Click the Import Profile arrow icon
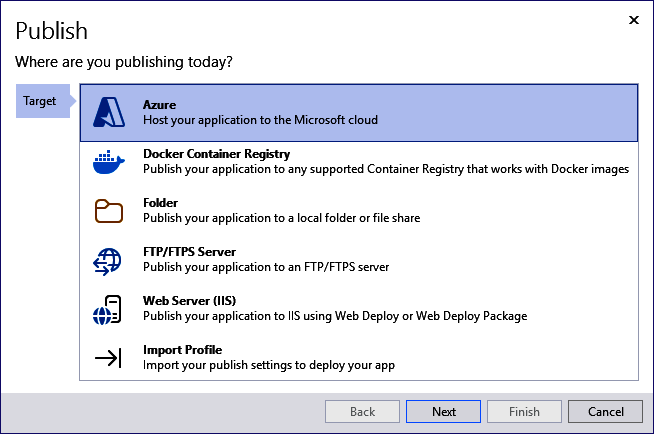This screenshot has width=654, height=434. pos(108,358)
